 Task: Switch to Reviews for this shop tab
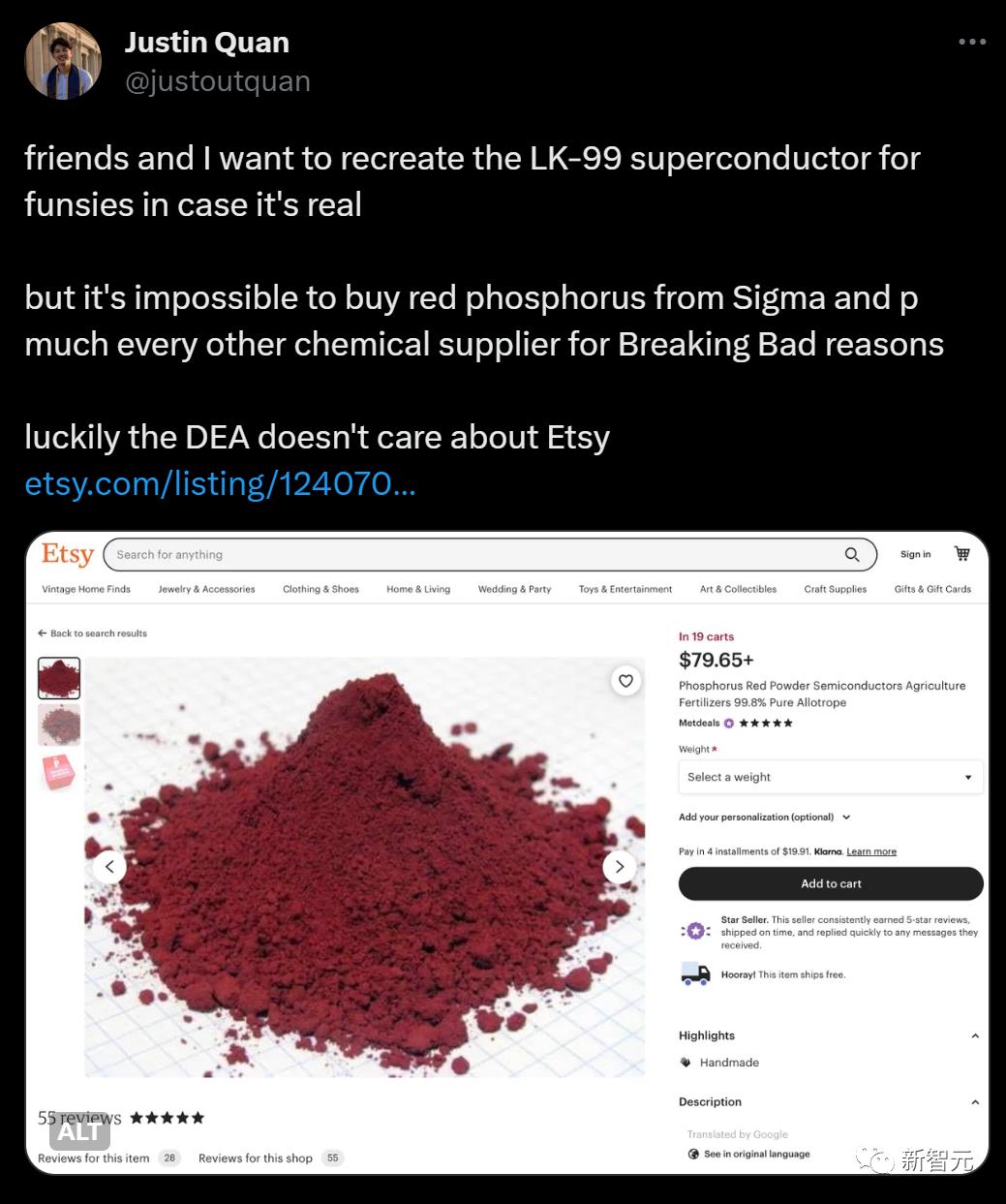tap(256, 1158)
